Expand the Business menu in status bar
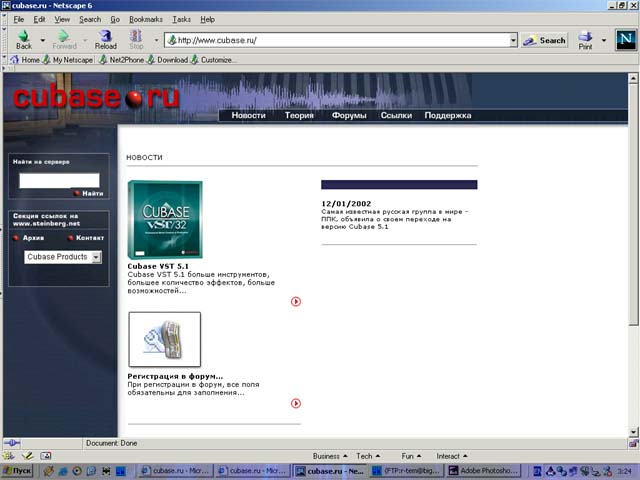 [330, 456]
